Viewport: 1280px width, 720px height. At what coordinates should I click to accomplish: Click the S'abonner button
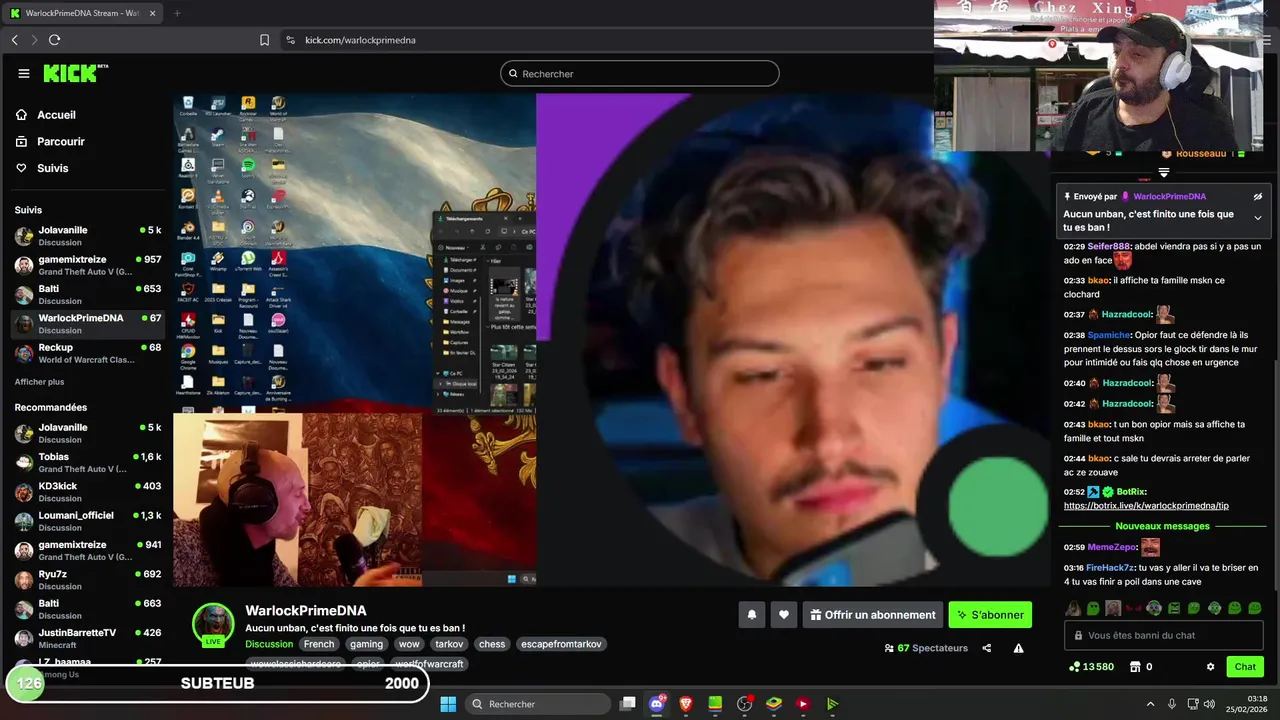990,615
